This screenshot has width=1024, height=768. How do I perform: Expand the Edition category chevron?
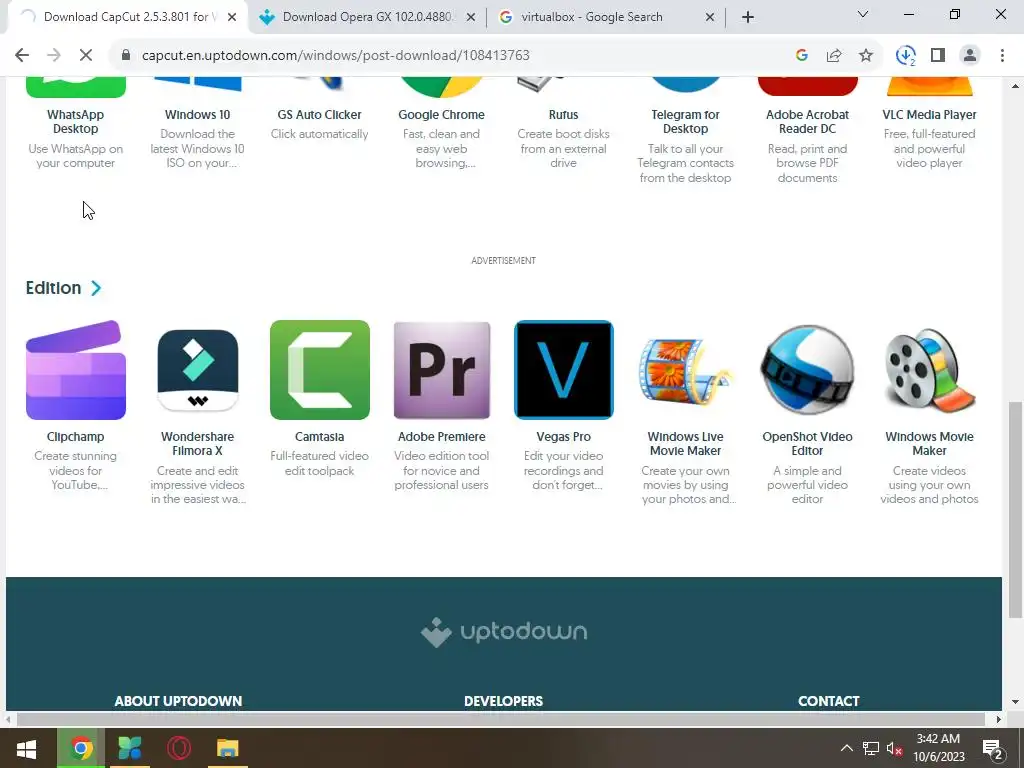(96, 288)
